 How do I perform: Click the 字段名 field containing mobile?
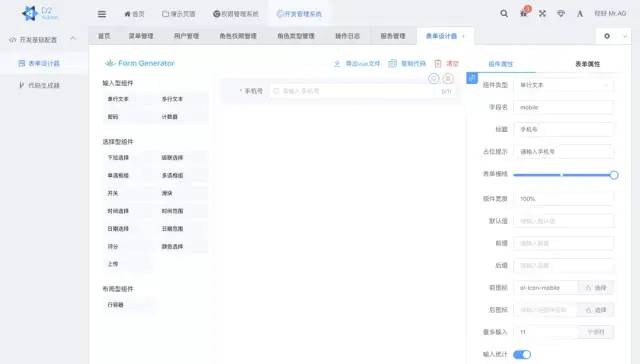[564, 107]
